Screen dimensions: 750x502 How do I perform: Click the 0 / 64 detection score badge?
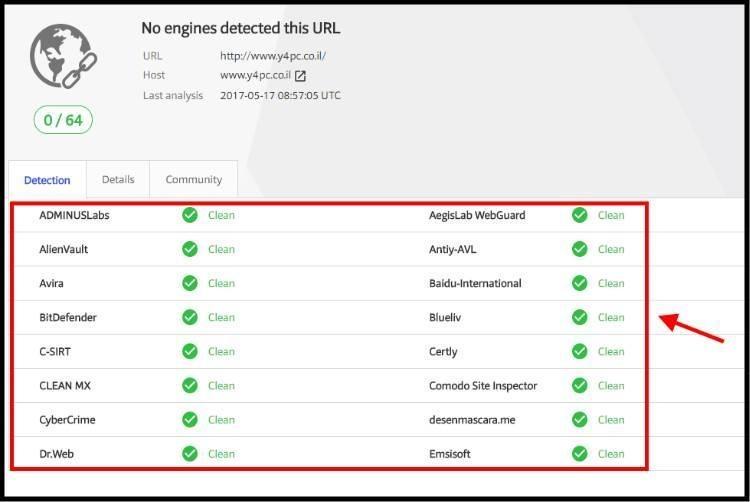pyautogui.click(x=63, y=120)
